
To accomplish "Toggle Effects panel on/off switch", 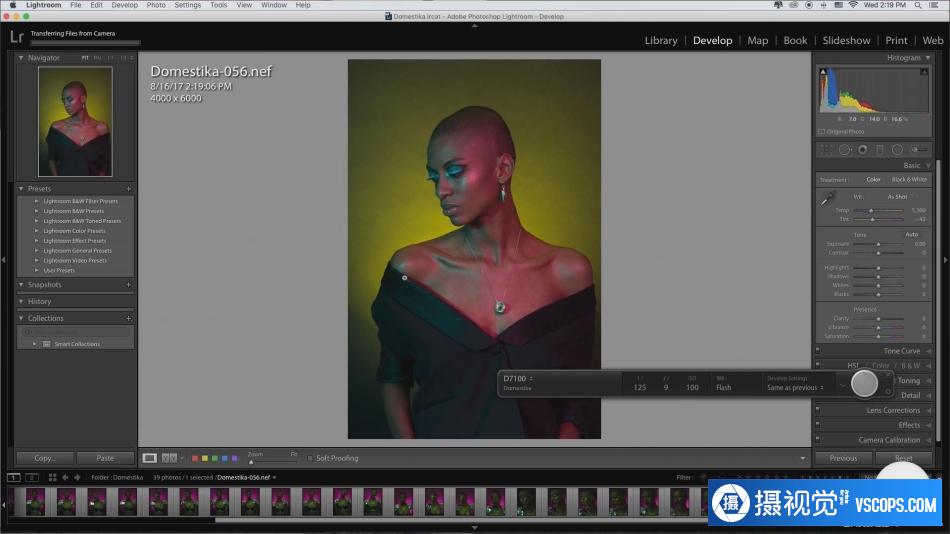I will (x=818, y=424).
